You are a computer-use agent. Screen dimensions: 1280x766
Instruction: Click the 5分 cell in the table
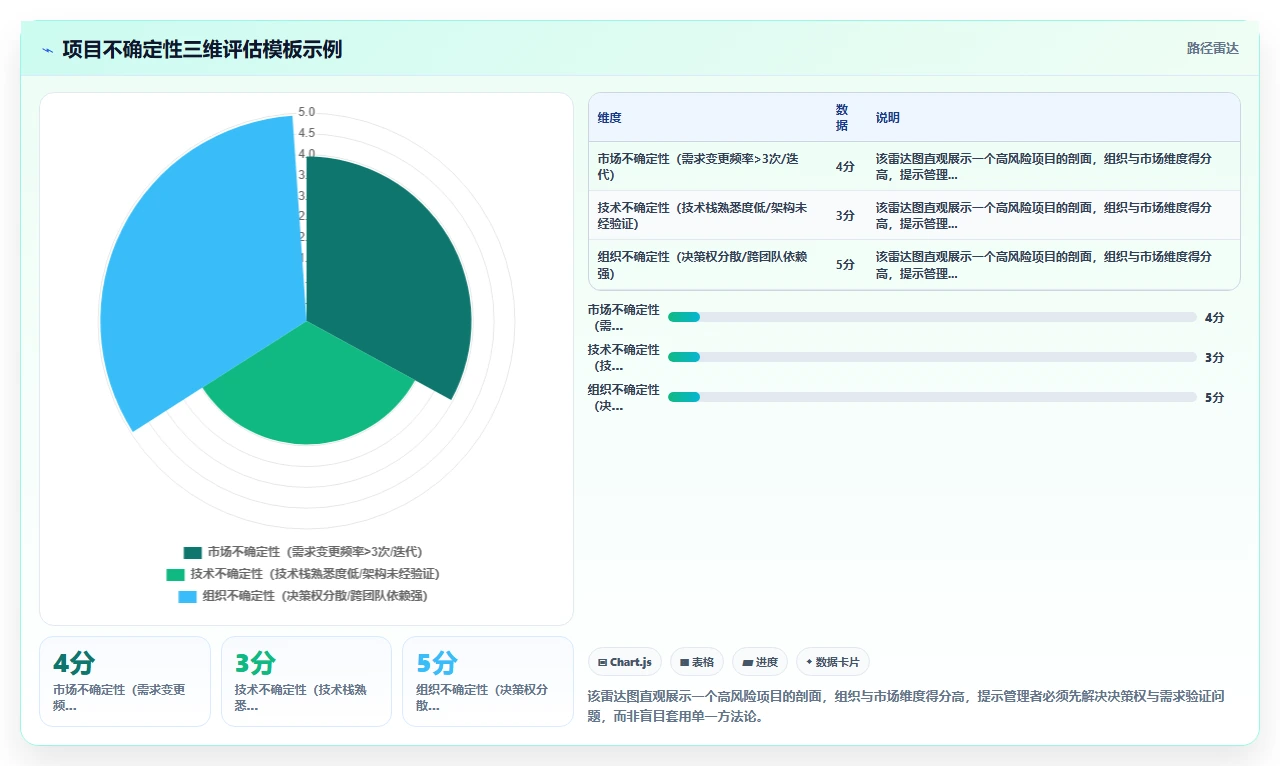(845, 265)
